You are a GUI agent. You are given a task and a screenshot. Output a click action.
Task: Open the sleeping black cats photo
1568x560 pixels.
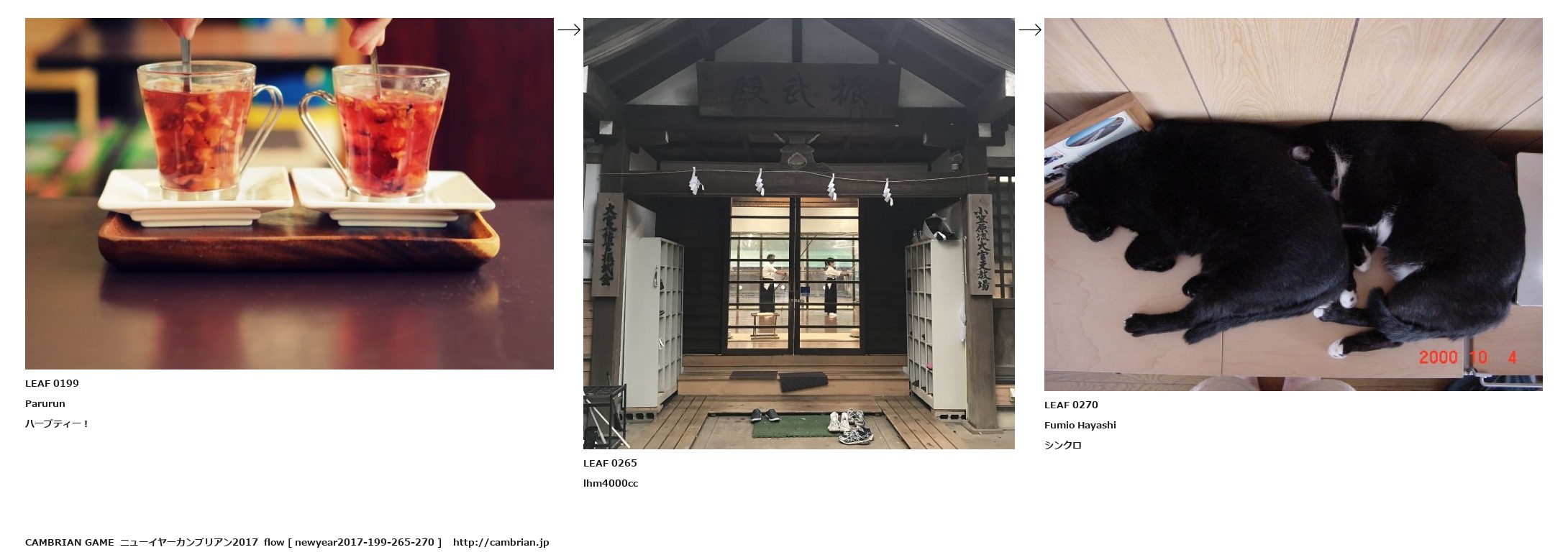click(x=1293, y=204)
